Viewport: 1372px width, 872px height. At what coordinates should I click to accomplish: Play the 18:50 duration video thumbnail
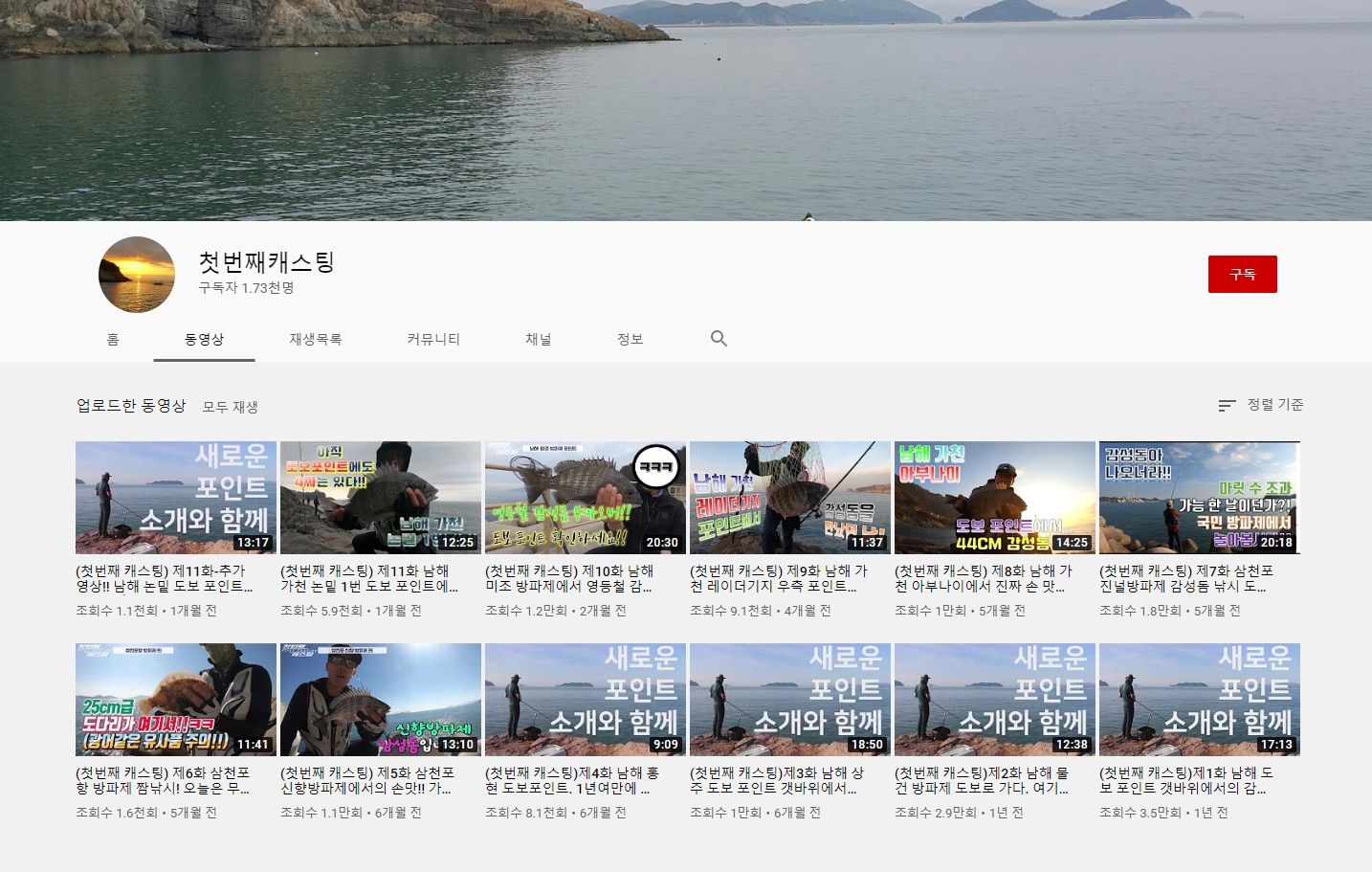[790, 700]
